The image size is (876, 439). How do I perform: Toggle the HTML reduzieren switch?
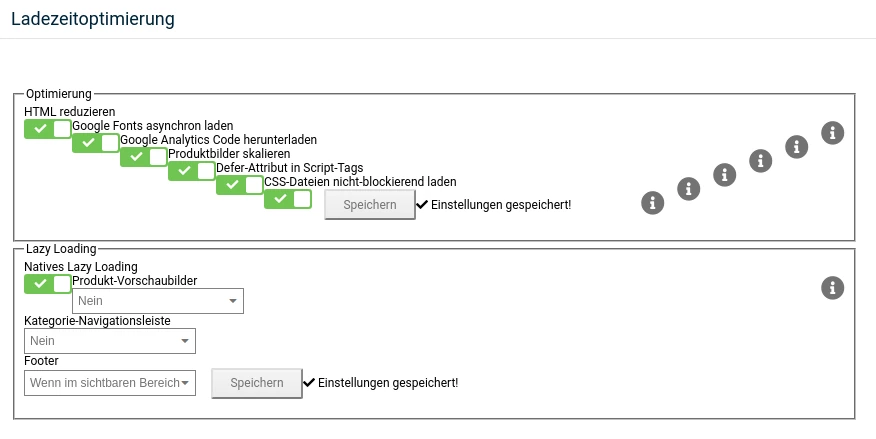[47, 128]
